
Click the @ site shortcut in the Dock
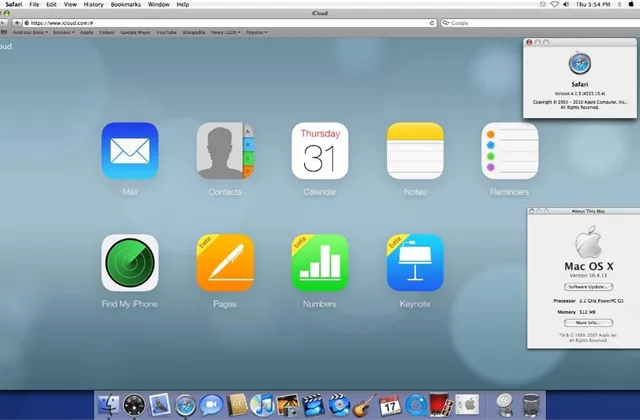[x=505, y=405]
